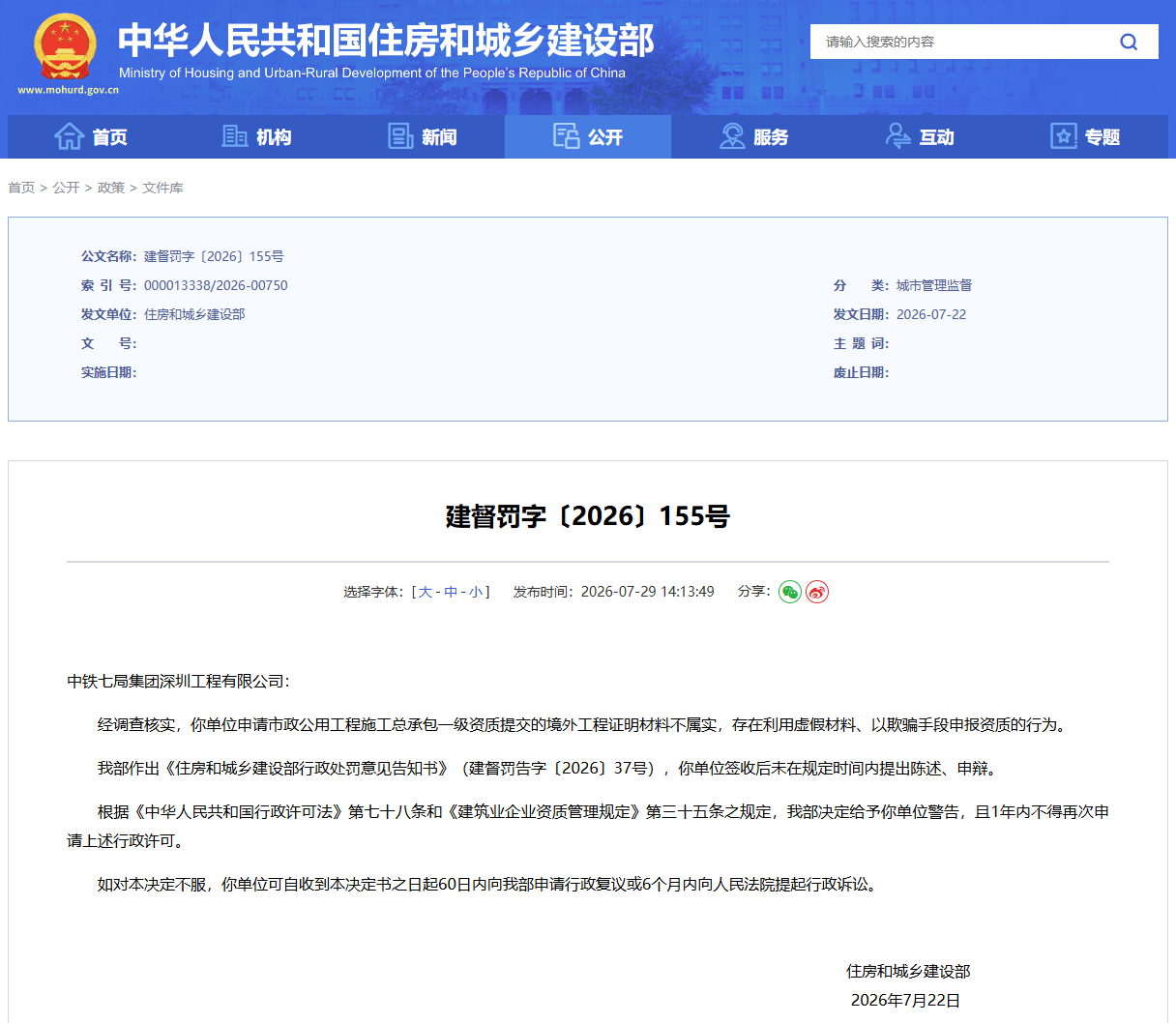Click the article heading 建督罚字〔2026〕155号
This screenshot has width=1176, height=1023.
tap(588, 516)
